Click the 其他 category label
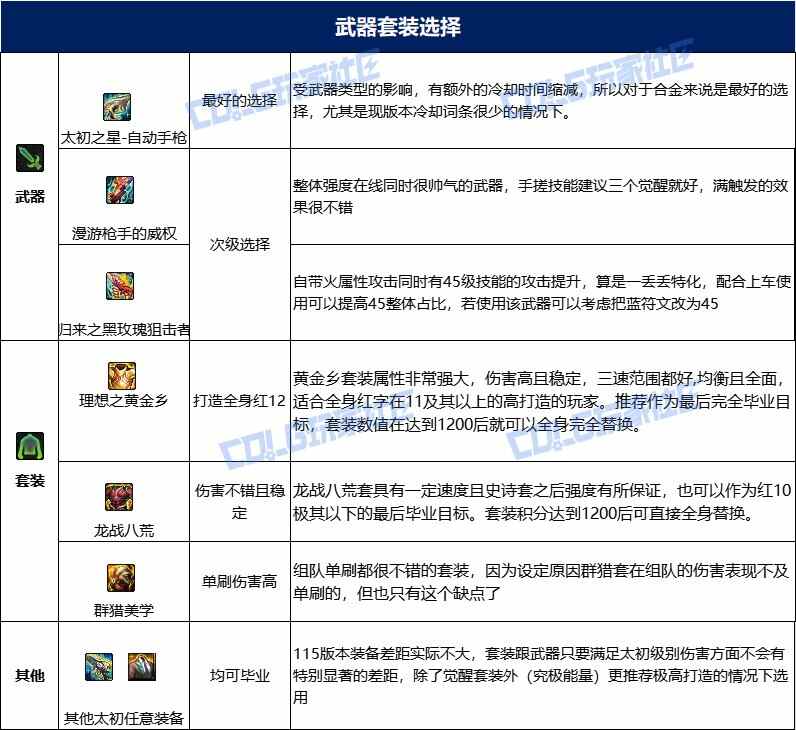The image size is (796, 730). click(x=30, y=676)
